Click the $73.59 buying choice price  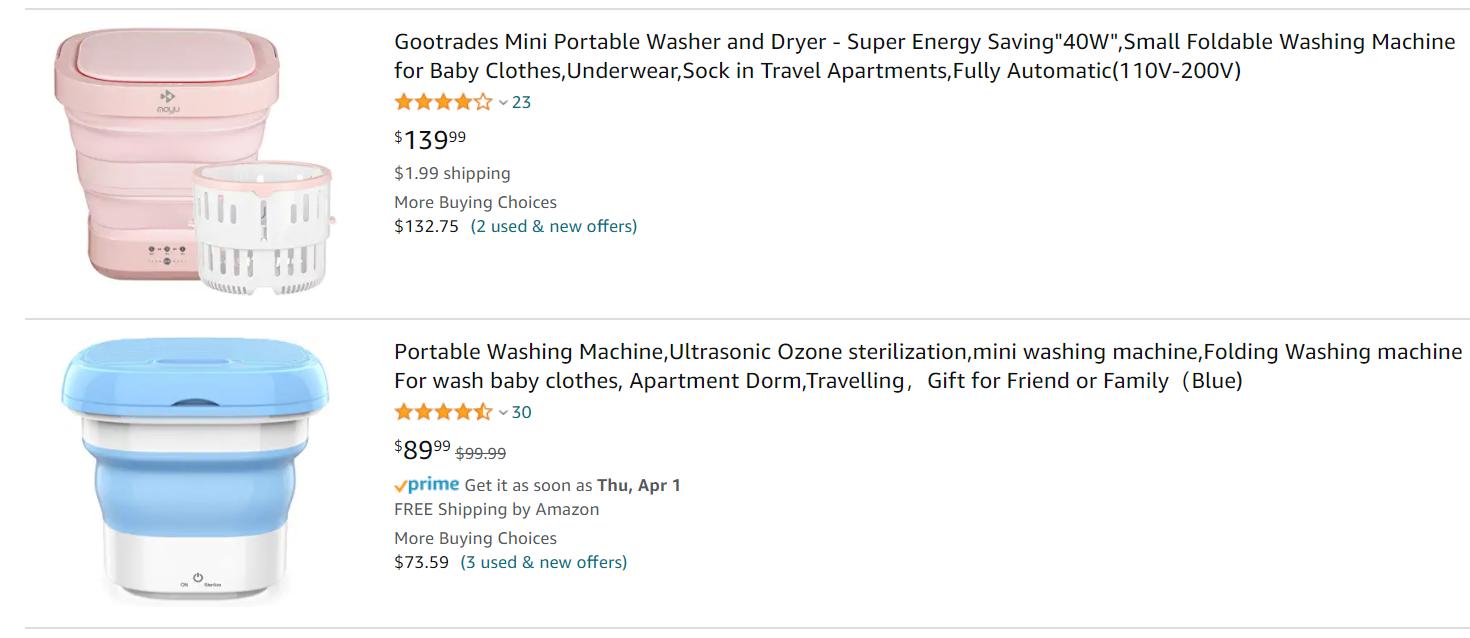click(422, 562)
